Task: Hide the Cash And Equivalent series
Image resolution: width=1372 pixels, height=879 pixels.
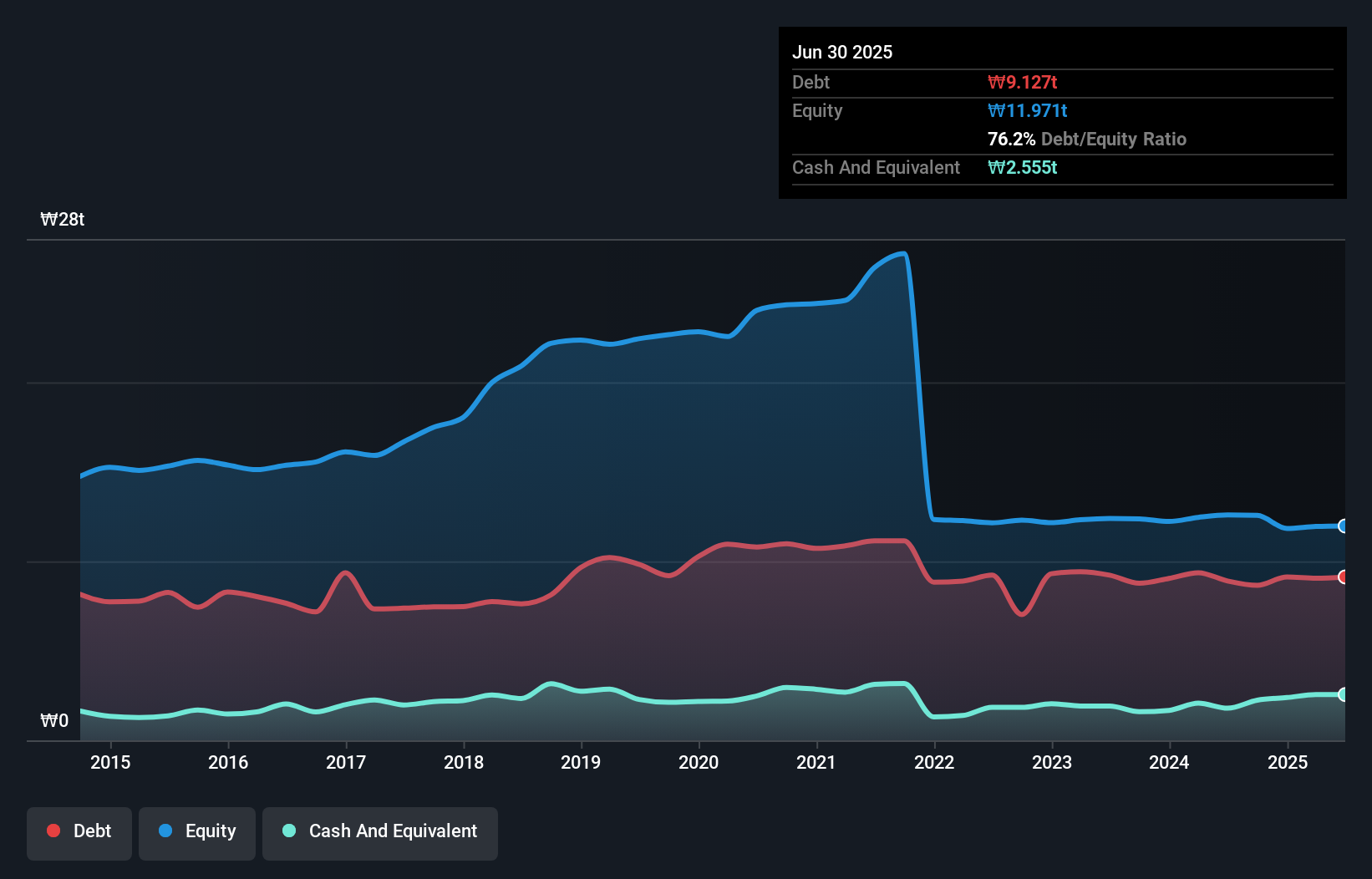Action: (380, 831)
